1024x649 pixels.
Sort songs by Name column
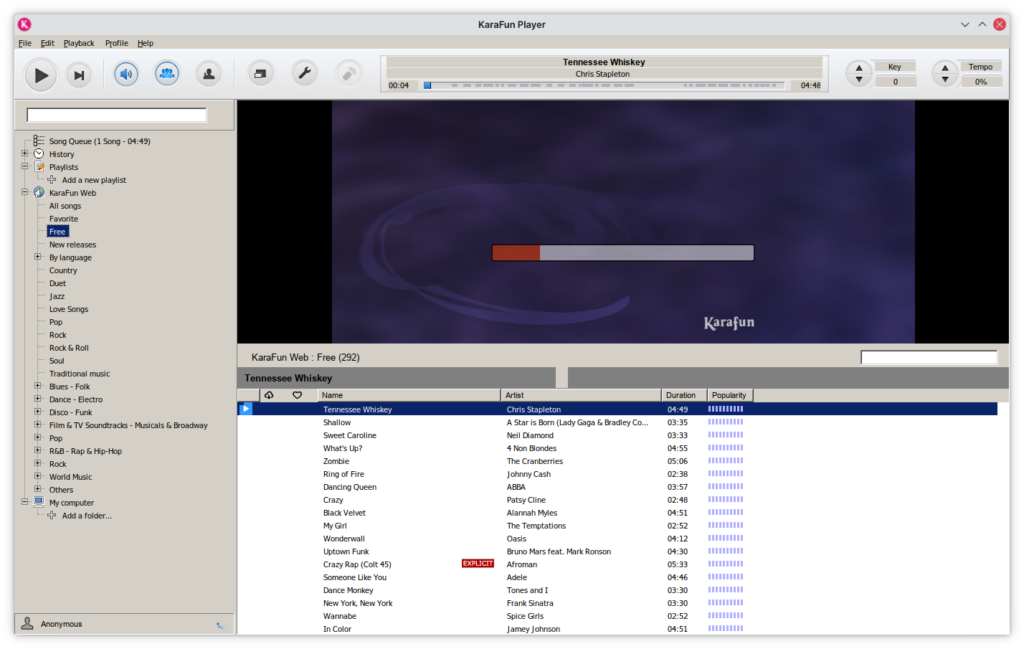pos(409,395)
